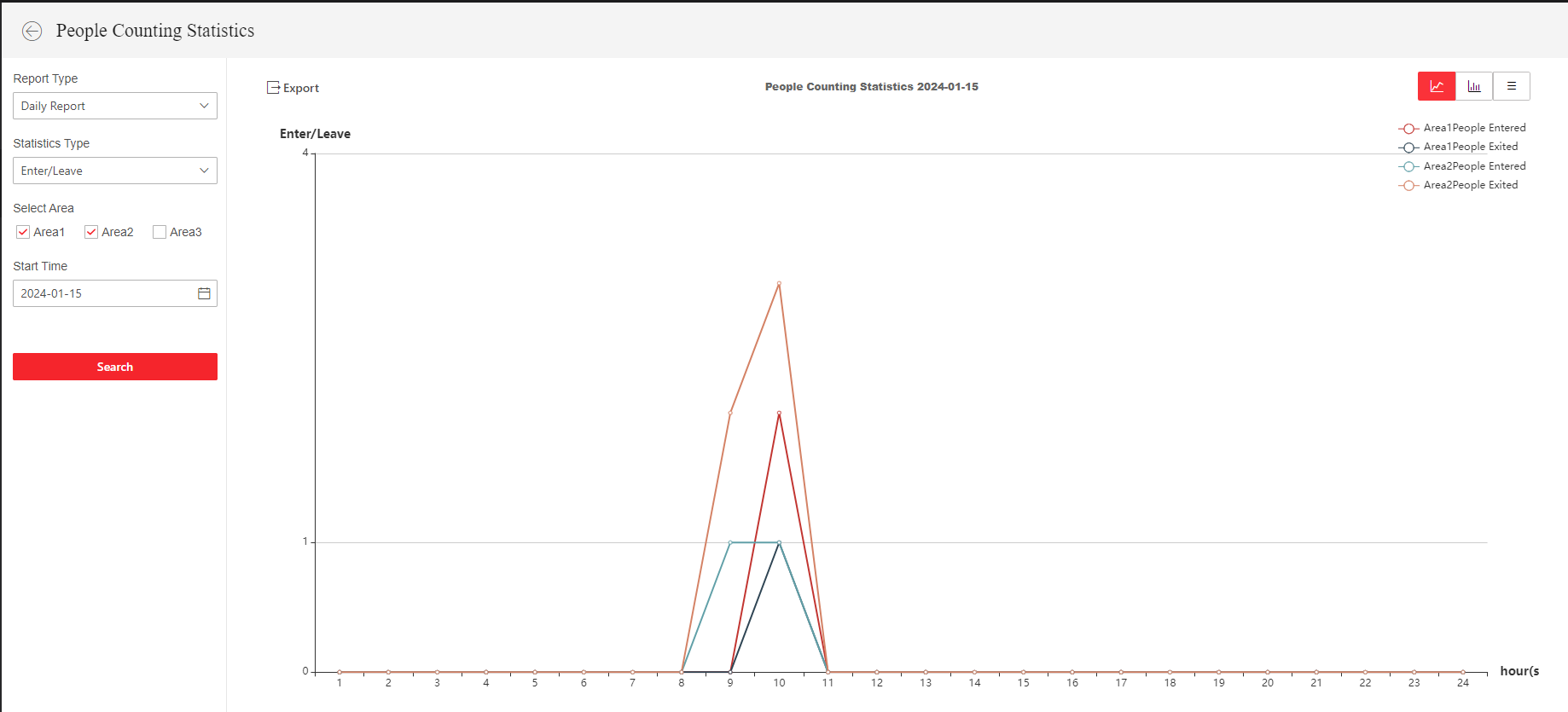Switch to bar chart view

(1474, 86)
